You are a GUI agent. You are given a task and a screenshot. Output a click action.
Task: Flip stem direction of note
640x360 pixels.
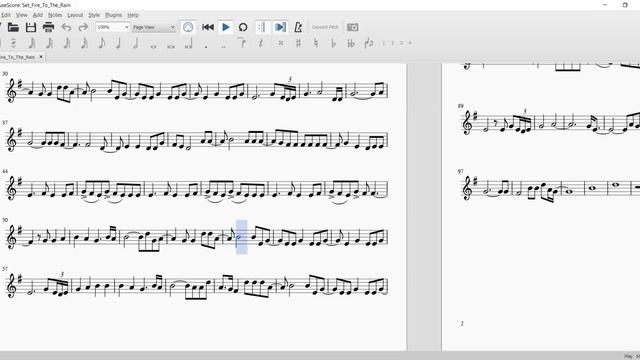tap(369, 43)
